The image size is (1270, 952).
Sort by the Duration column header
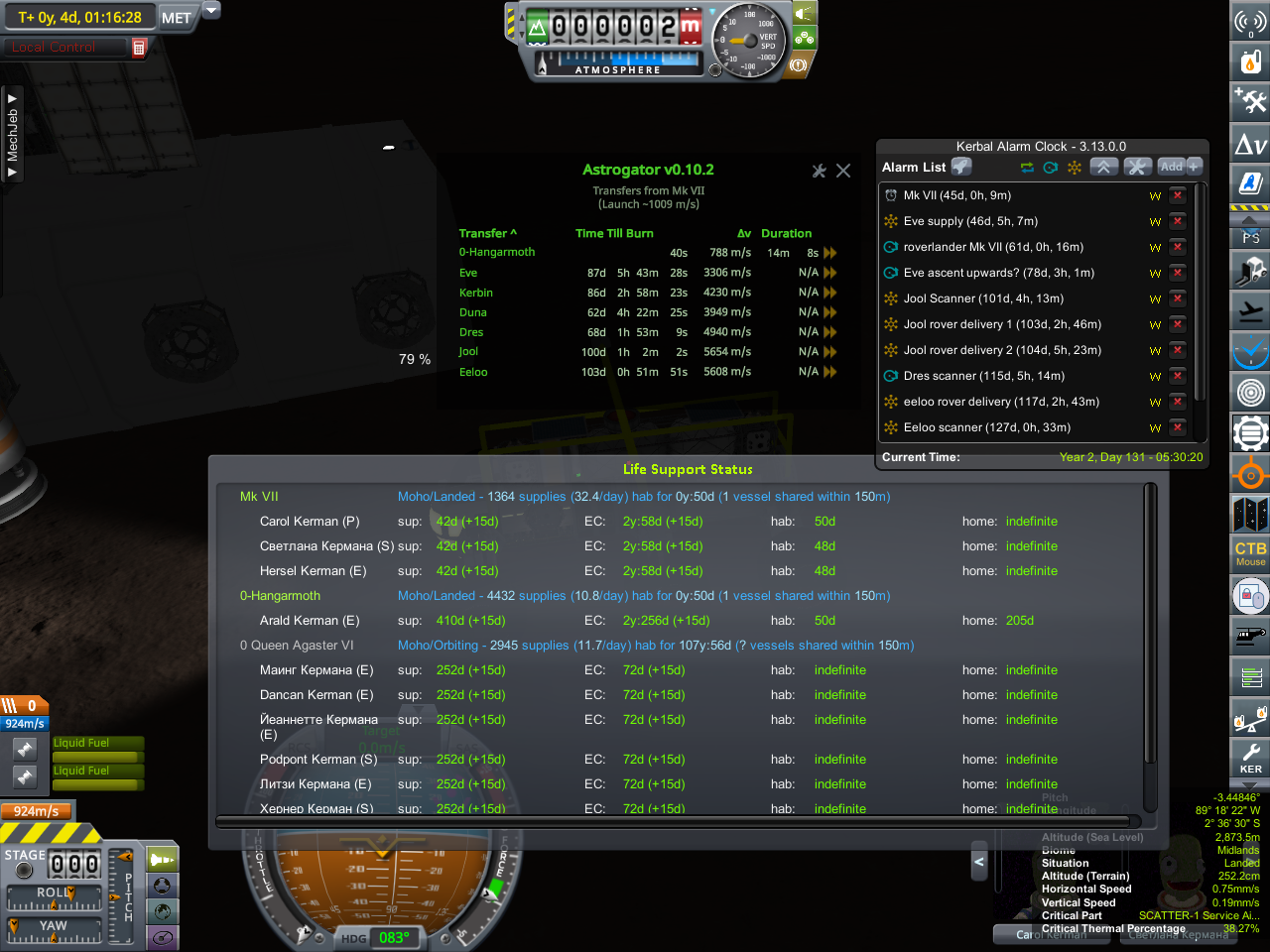786,234
